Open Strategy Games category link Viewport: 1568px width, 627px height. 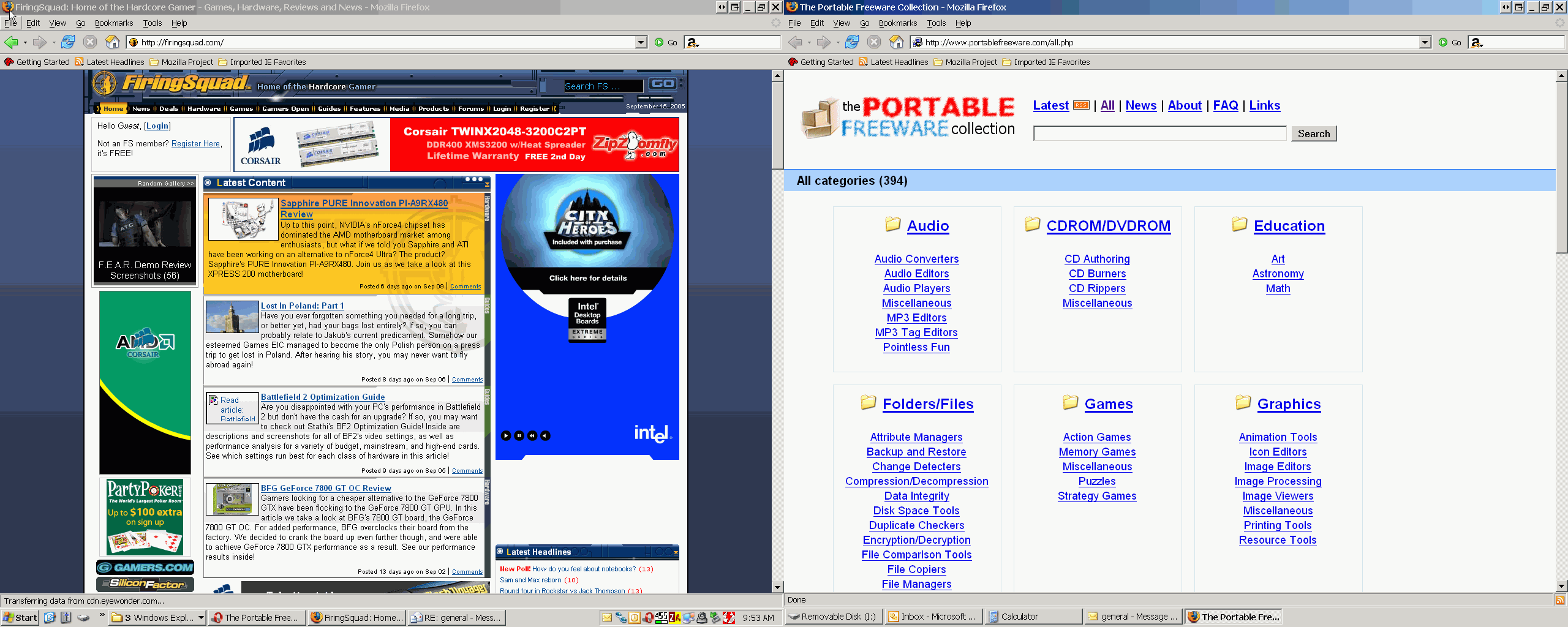point(1097,496)
